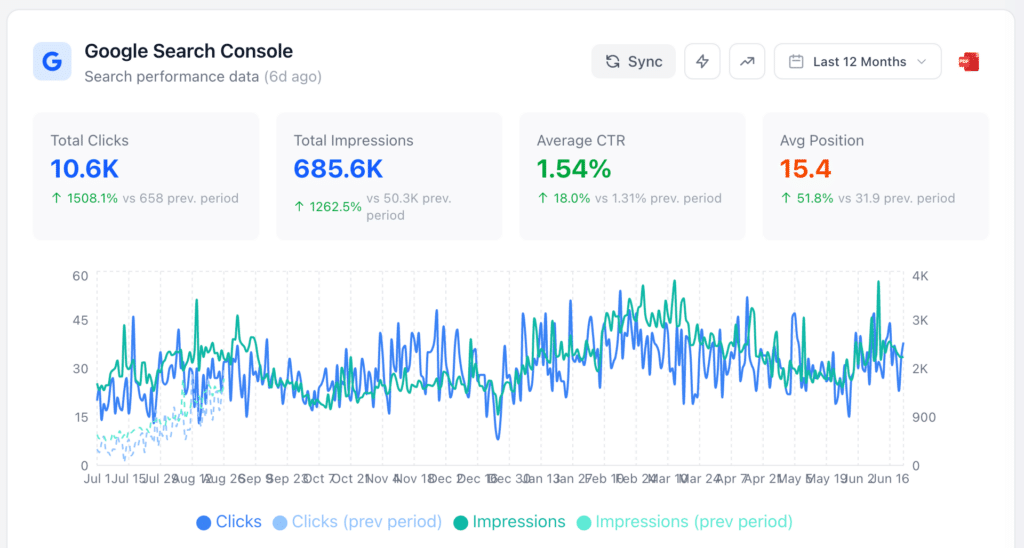Click the chevron arrow beside Last 12 Months
The width and height of the screenshot is (1024, 548).
[x=921, y=61]
